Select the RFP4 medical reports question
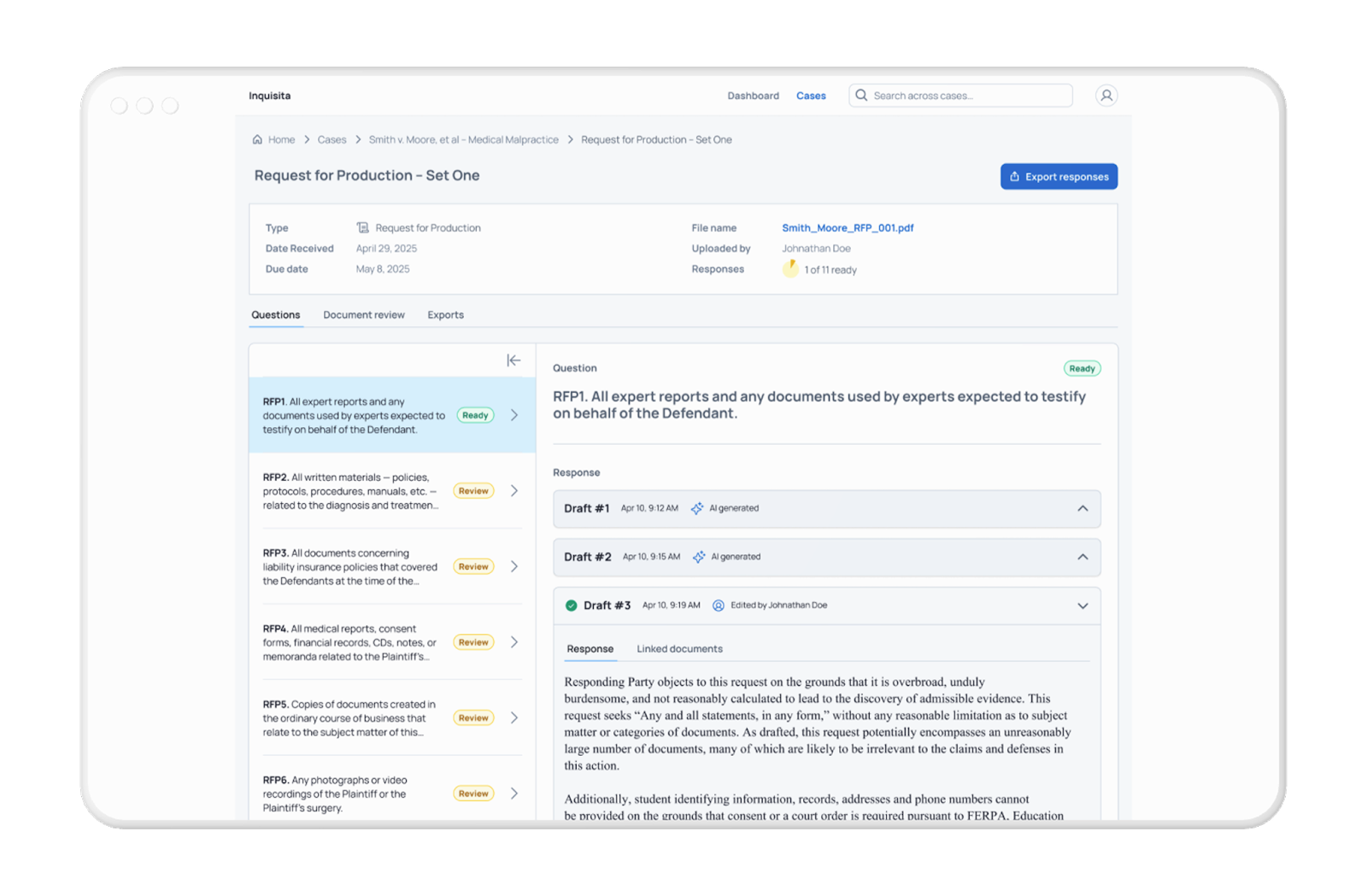This screenshot has height=896, width=1367. pos(392,642)
